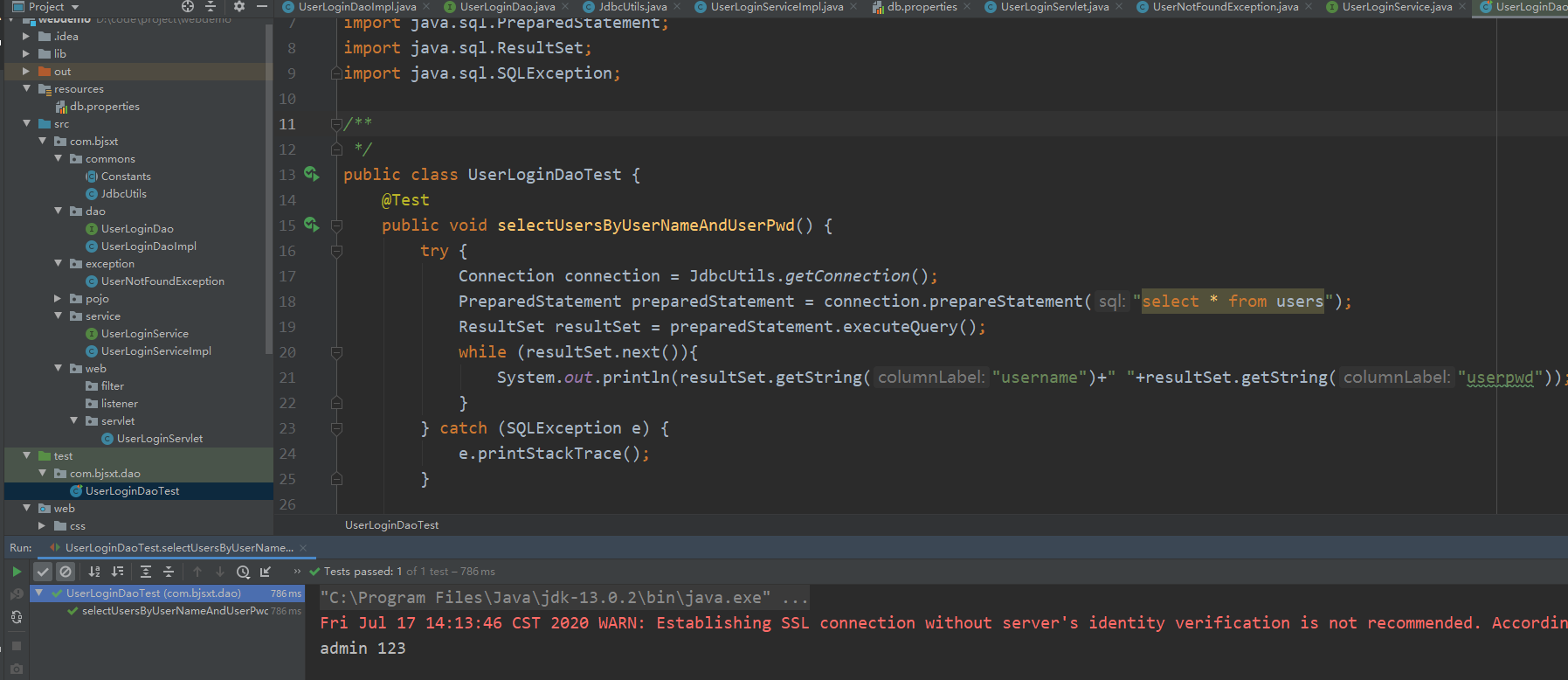Image resolution: width=1568 pixels, height=680 pixels.
Task: Collapse UserLoginDaoTest node in test results
Action: coord(38,593)
